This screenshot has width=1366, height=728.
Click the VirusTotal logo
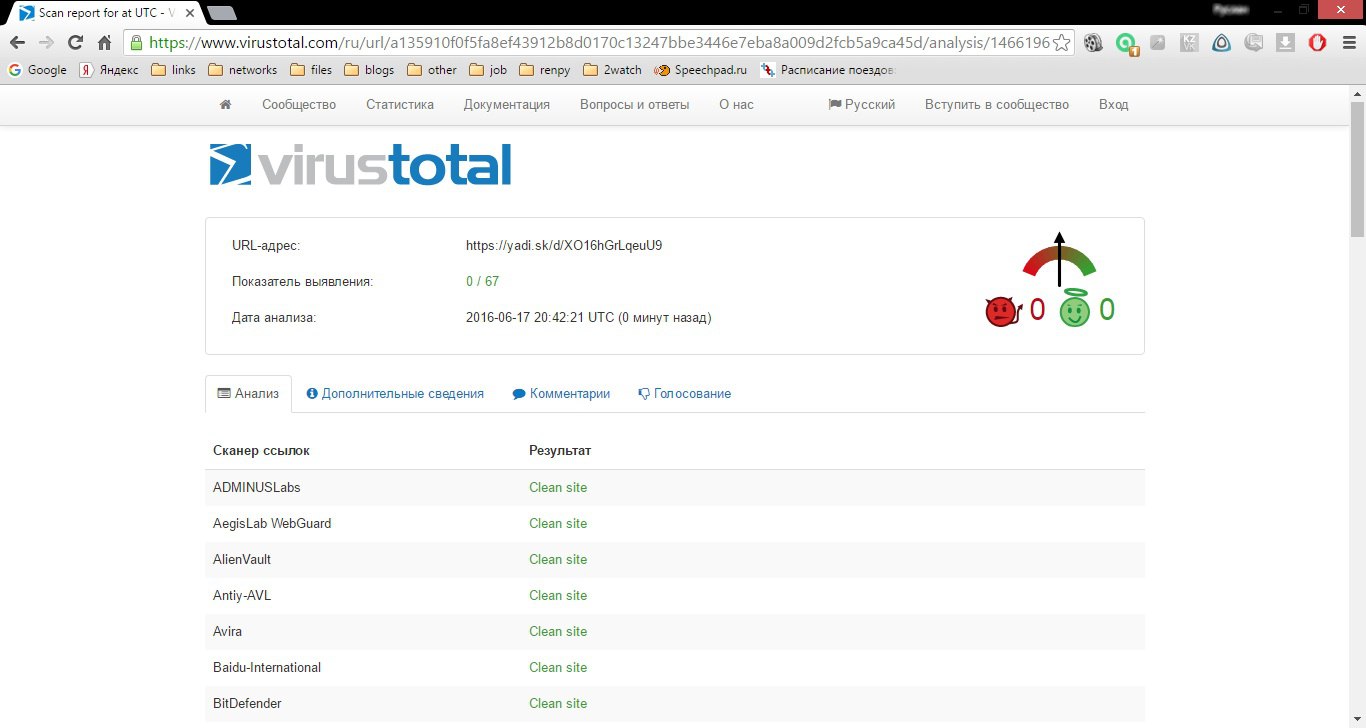coord(360,165)
